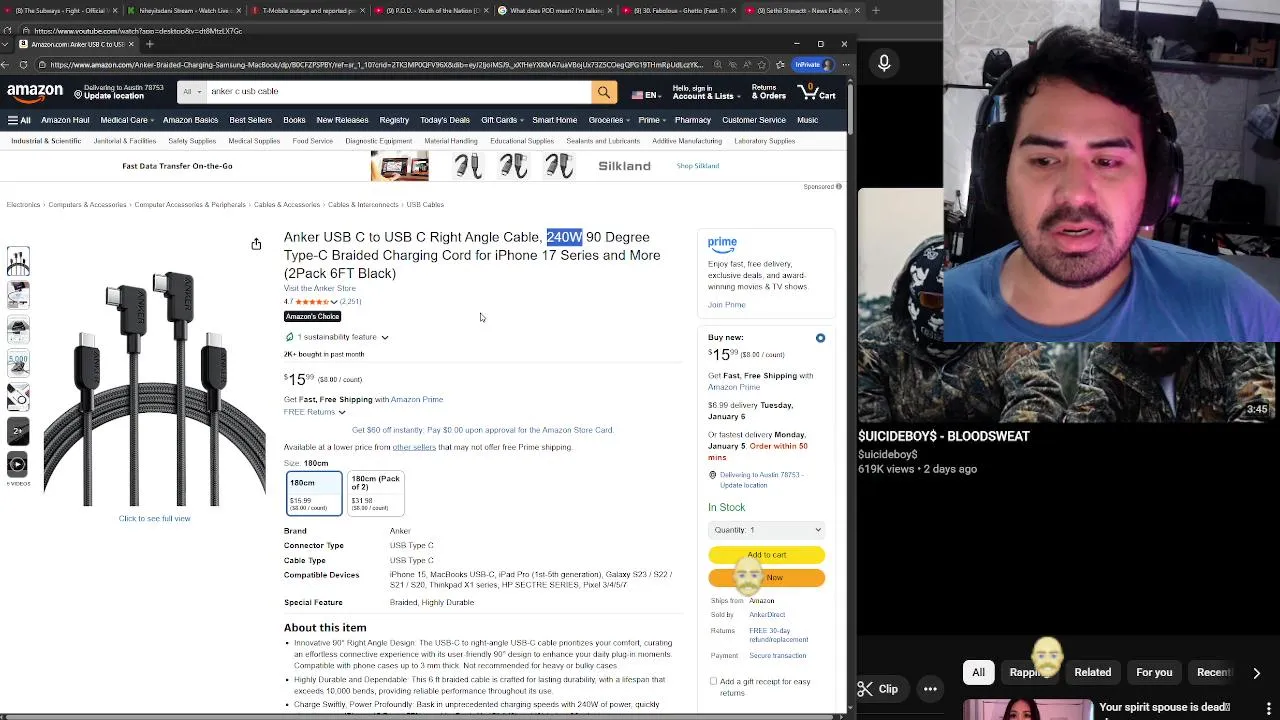Click the browser back arrow

(x=6, y=65)
